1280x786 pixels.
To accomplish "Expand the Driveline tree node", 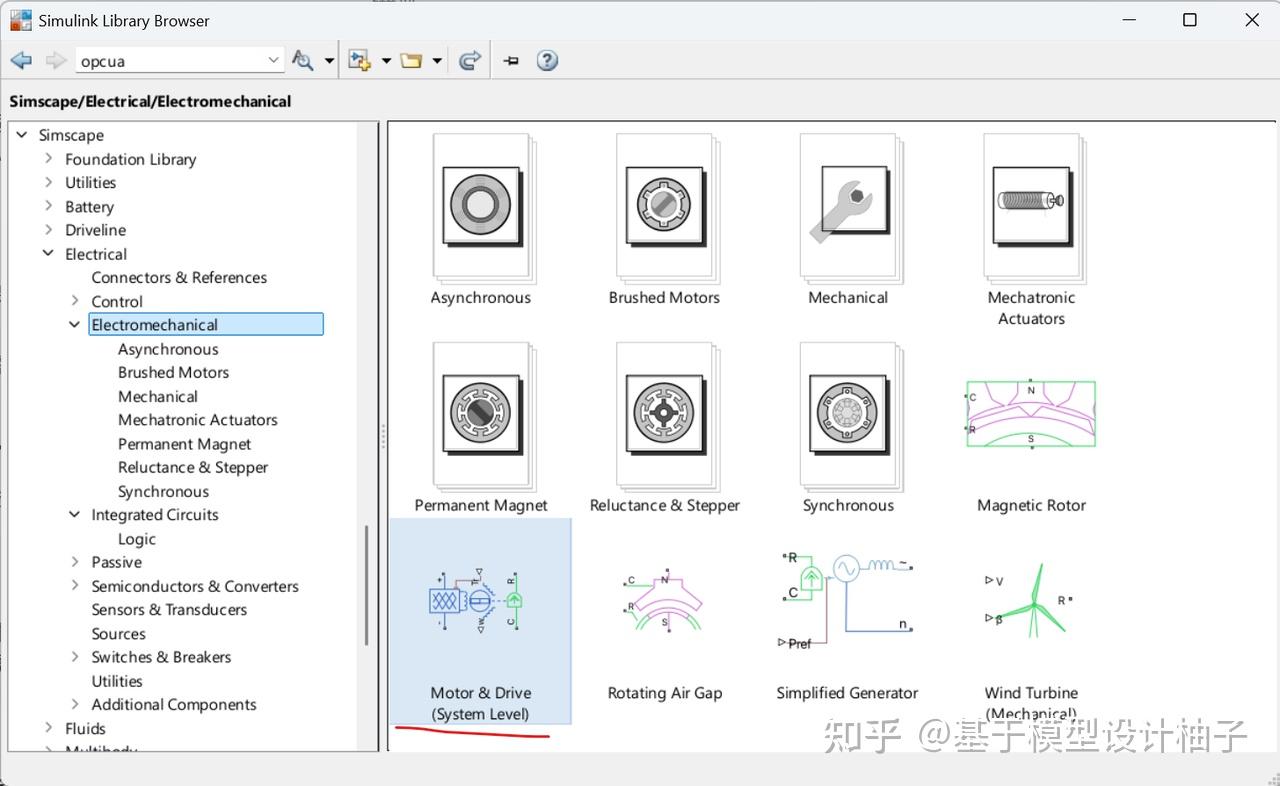I will (x=48, y=230).
